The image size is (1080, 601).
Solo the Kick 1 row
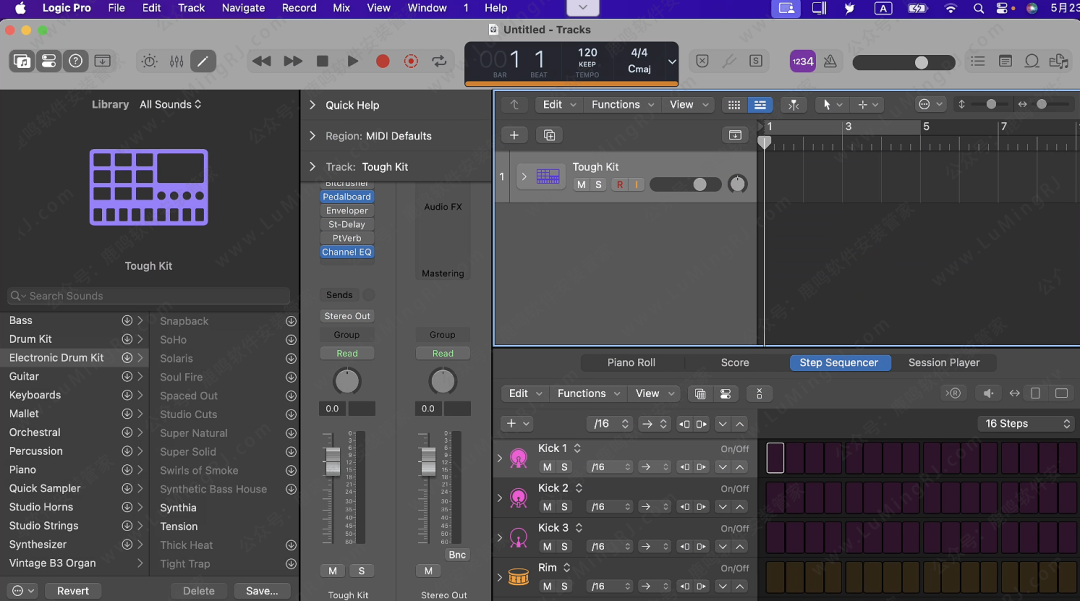(564, 467)
